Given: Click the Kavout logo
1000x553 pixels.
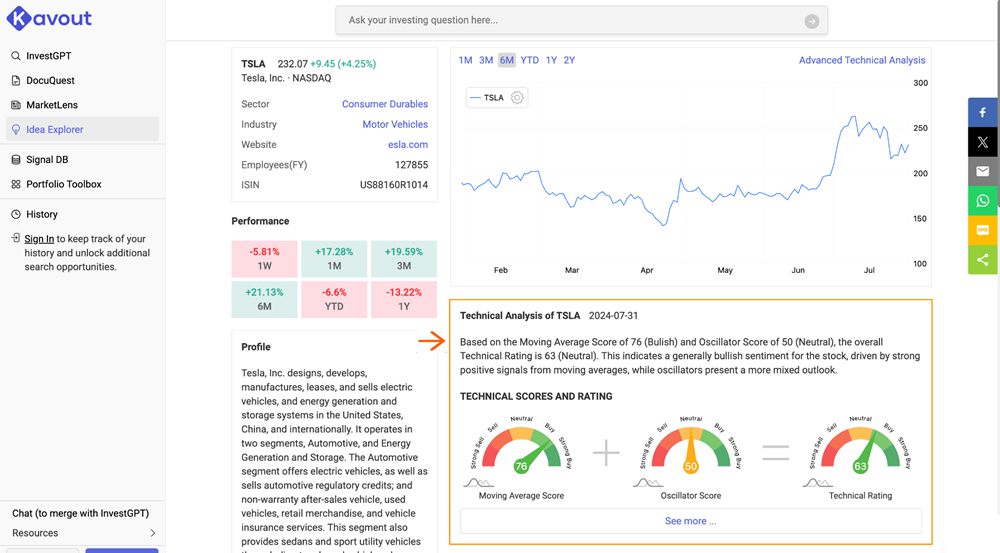Looking at the screenshot, I should tap(50, 19).
